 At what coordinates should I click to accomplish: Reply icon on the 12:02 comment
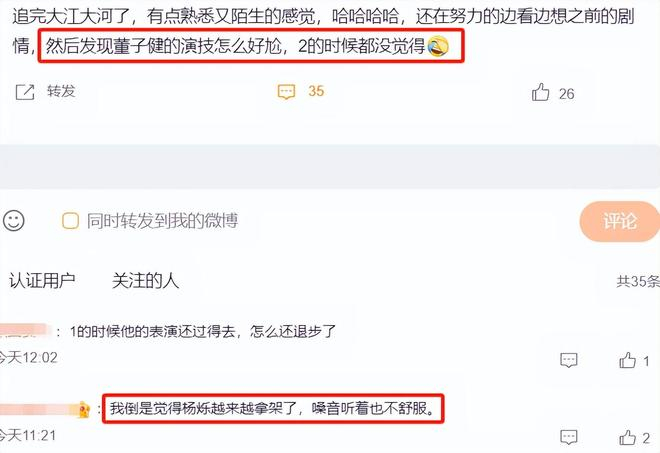tap(569, 360)
